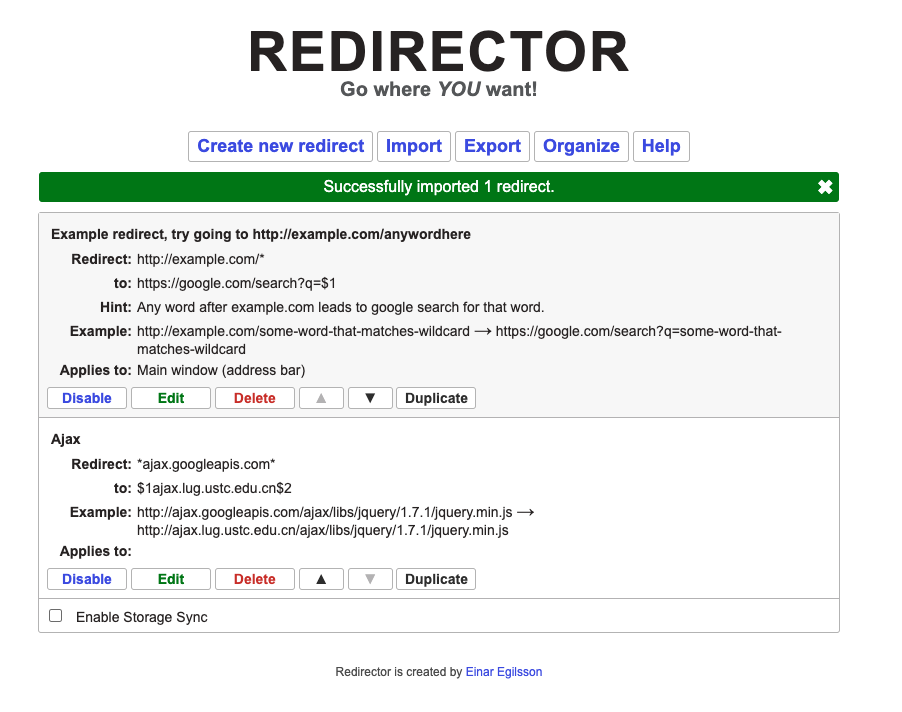
Task: Delete the Example redirect rule
Action: point(255,398)
